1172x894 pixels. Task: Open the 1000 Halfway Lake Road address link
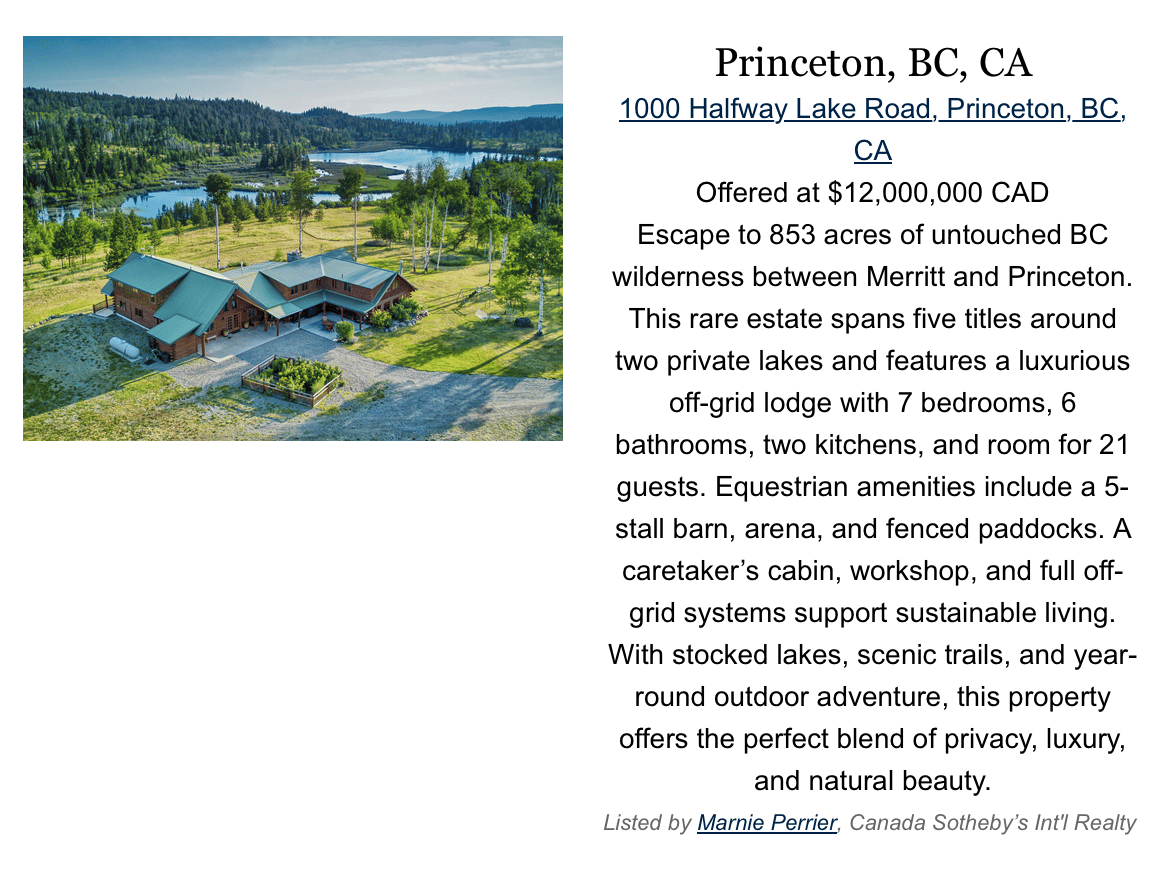pos(872,129)
